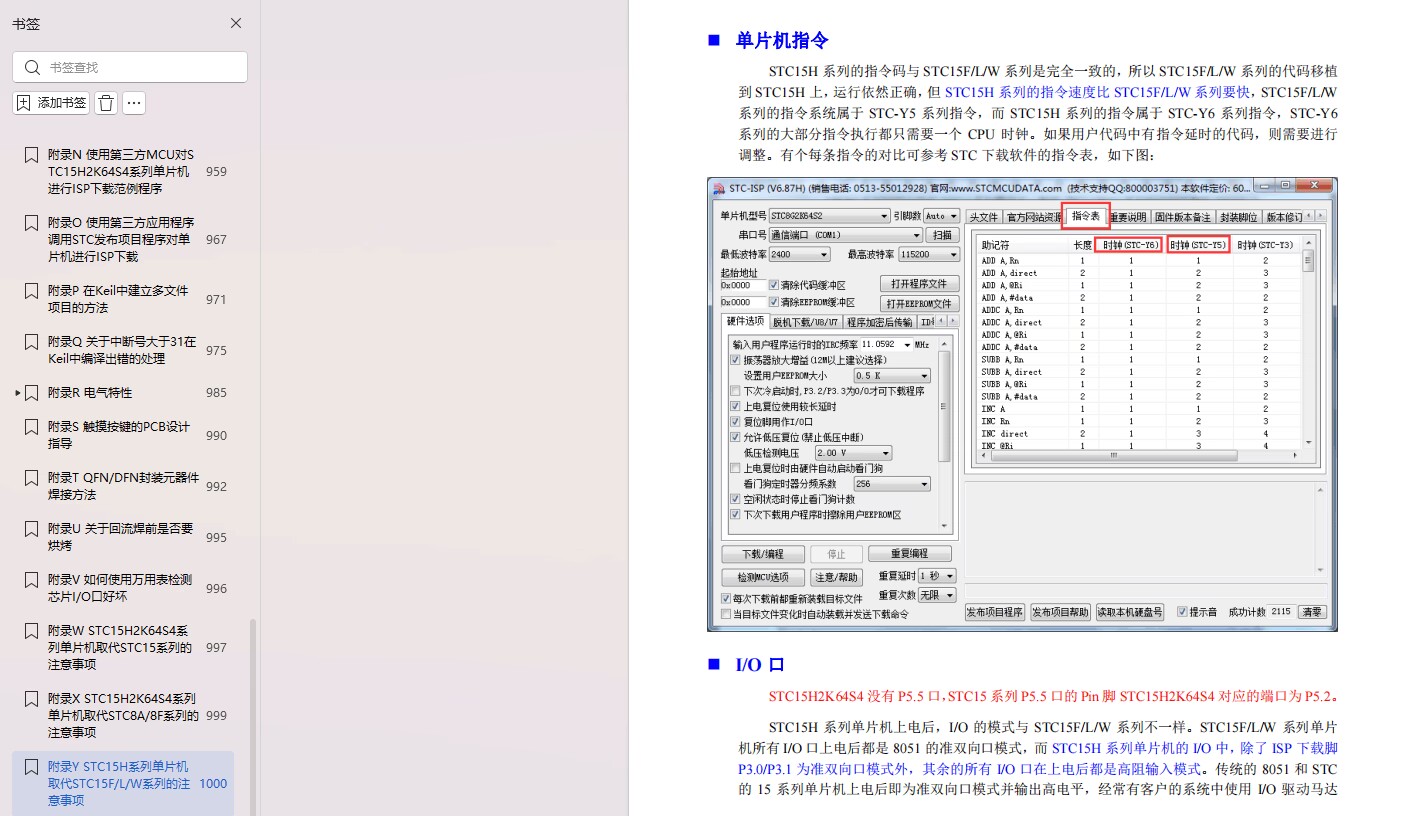Image resolution: width=1423 pixels, height=816 pixels.
Task: Click the magnifier icon in bookmark search
Action: [32, 67]
